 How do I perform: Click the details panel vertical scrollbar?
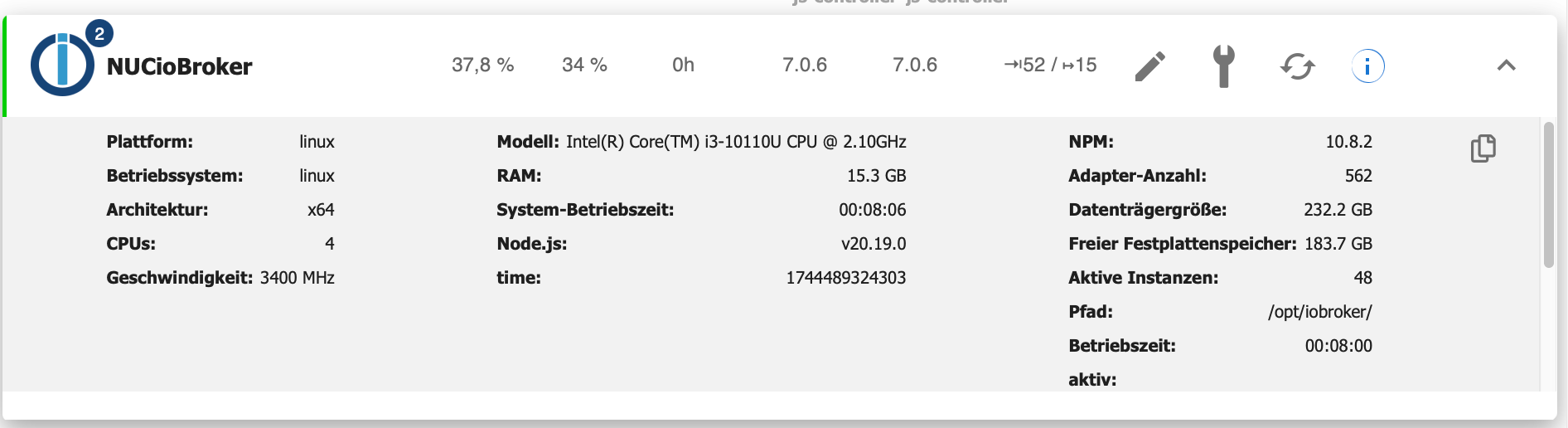[1548, 195]
